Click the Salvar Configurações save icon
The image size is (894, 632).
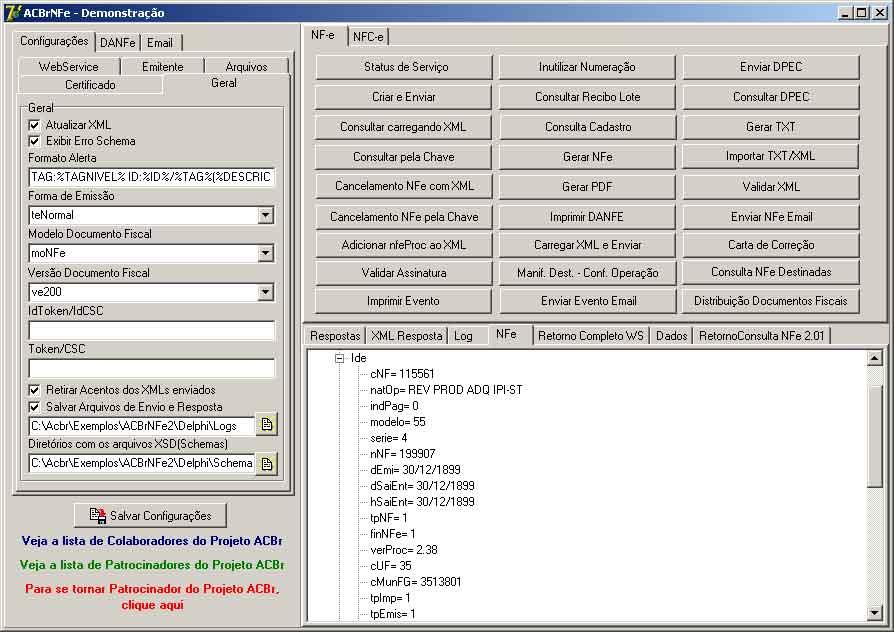click(97, 516)
